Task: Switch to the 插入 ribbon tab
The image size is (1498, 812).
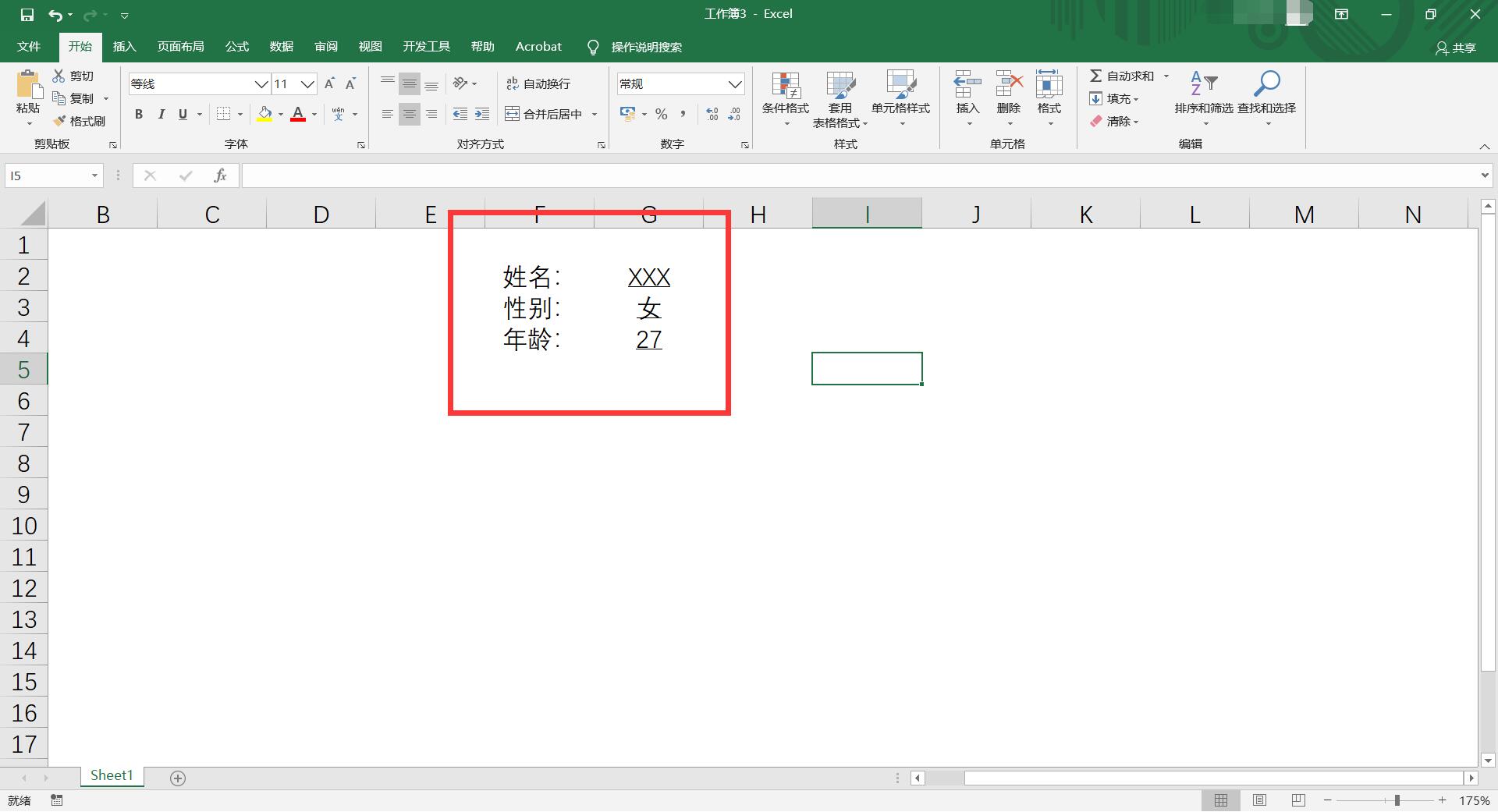Action: (x=124, y=46)
